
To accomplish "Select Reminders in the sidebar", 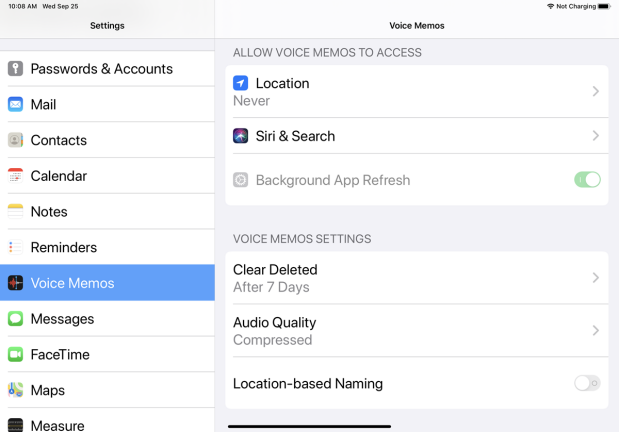I will click(x=107, y=247).
